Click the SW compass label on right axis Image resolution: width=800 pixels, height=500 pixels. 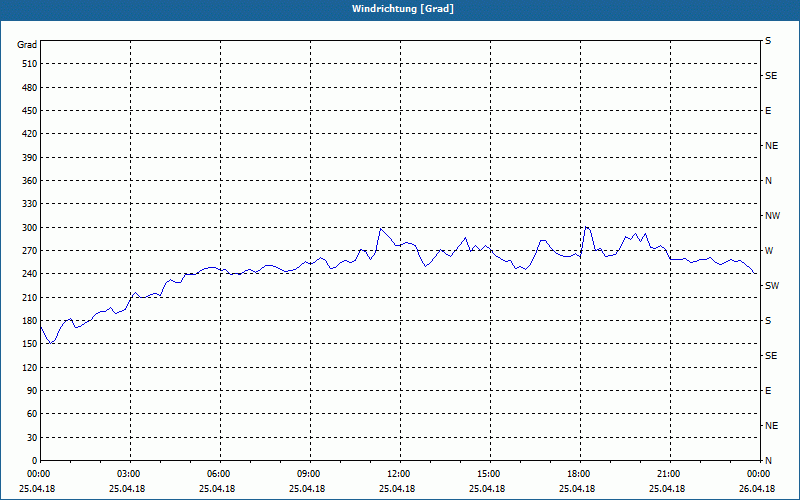772,286
